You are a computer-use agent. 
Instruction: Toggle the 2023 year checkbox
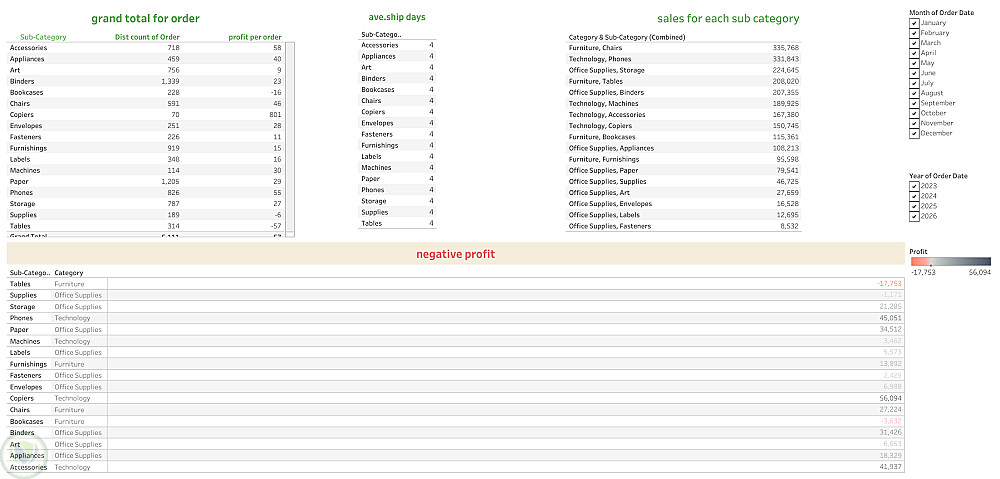[x=914, y=186]
